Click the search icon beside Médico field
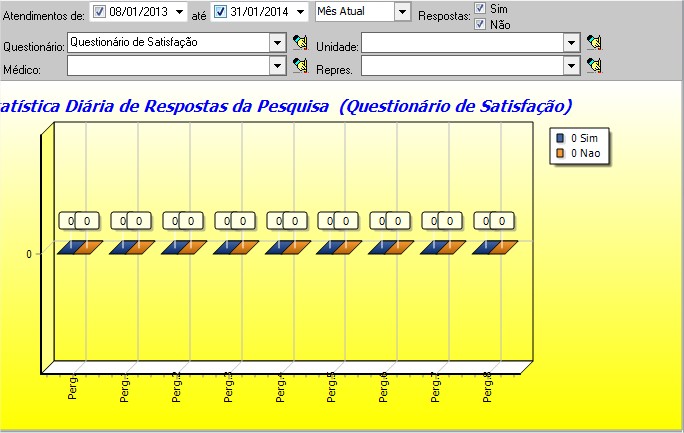Viewport: 684px width, 433px height. click(x=299, y=65)
